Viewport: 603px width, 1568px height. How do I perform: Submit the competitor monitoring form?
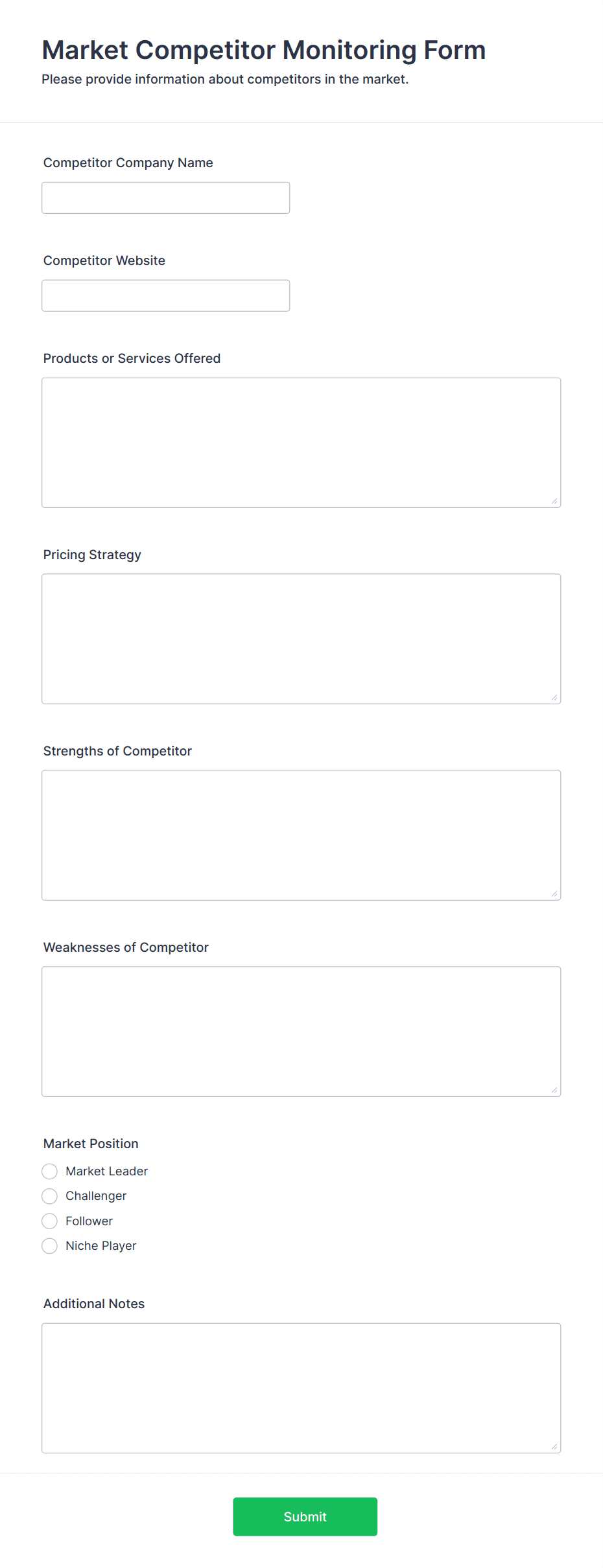coord(305,1517)
